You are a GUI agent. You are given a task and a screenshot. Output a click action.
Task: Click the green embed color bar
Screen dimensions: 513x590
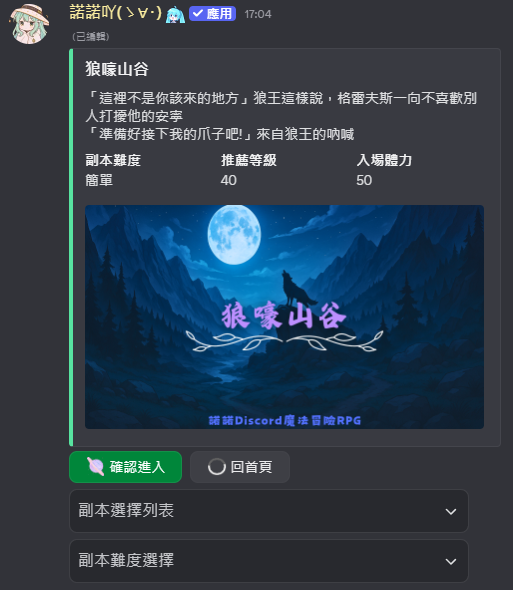click(71, 247)
